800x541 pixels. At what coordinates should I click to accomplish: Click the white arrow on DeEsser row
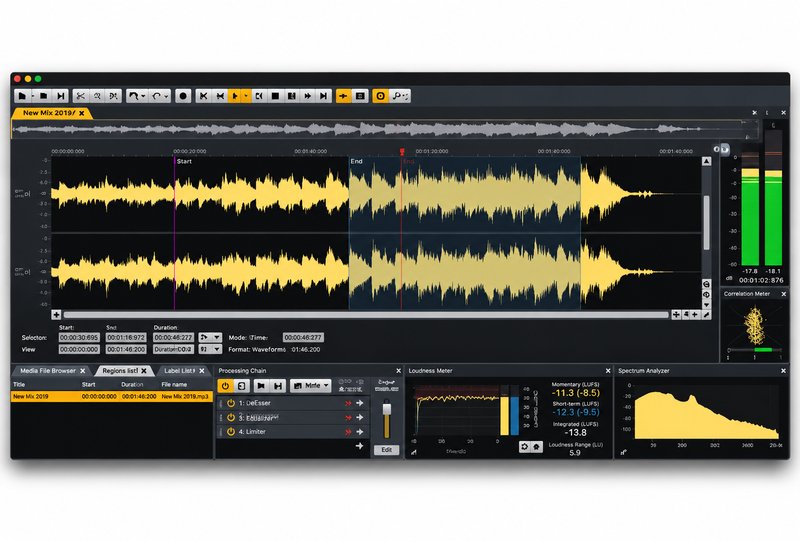pyautogui.click(x=360, y=403)
